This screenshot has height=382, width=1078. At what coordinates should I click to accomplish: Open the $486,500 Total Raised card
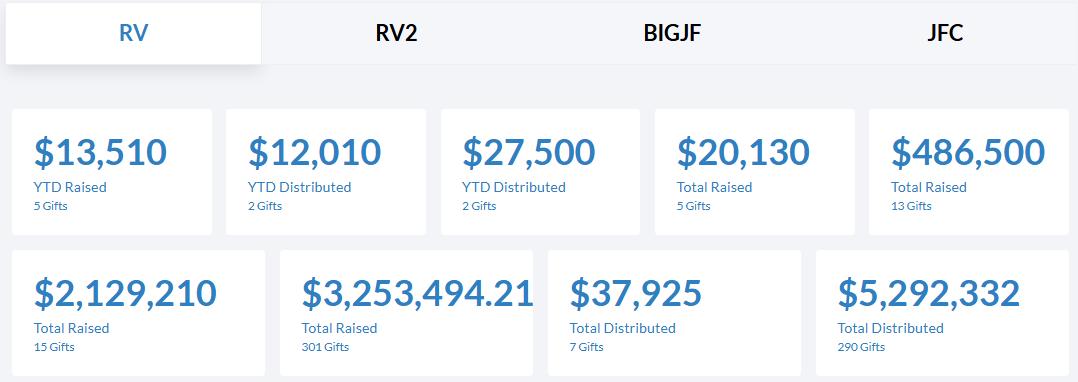coord(969,172)
